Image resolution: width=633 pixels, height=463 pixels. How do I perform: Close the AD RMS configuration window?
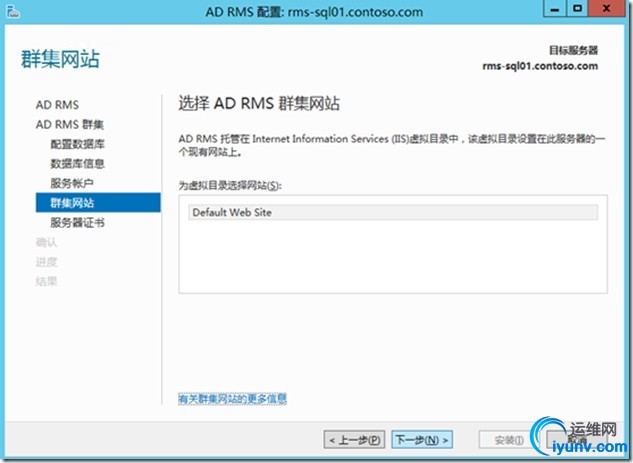(606, 8)
